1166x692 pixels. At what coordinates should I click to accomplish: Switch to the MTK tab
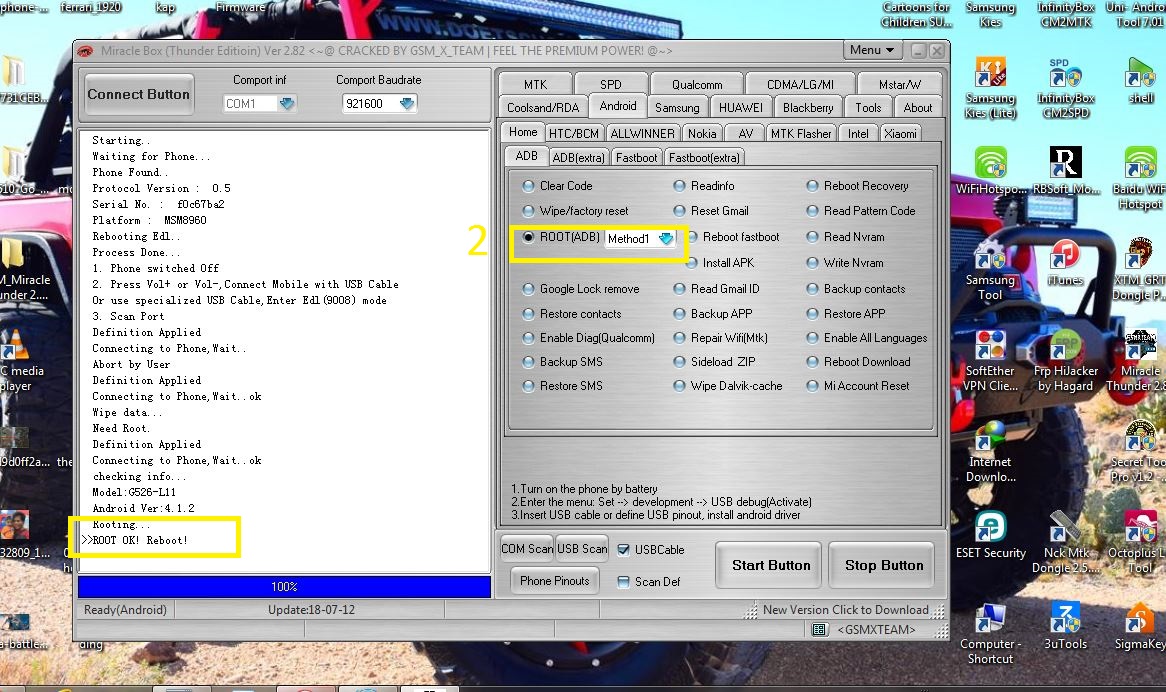click(x=535, y=85)
